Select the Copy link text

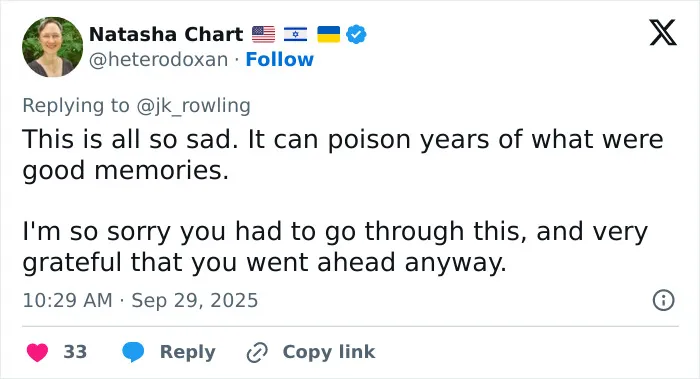[x=329, y=352]
